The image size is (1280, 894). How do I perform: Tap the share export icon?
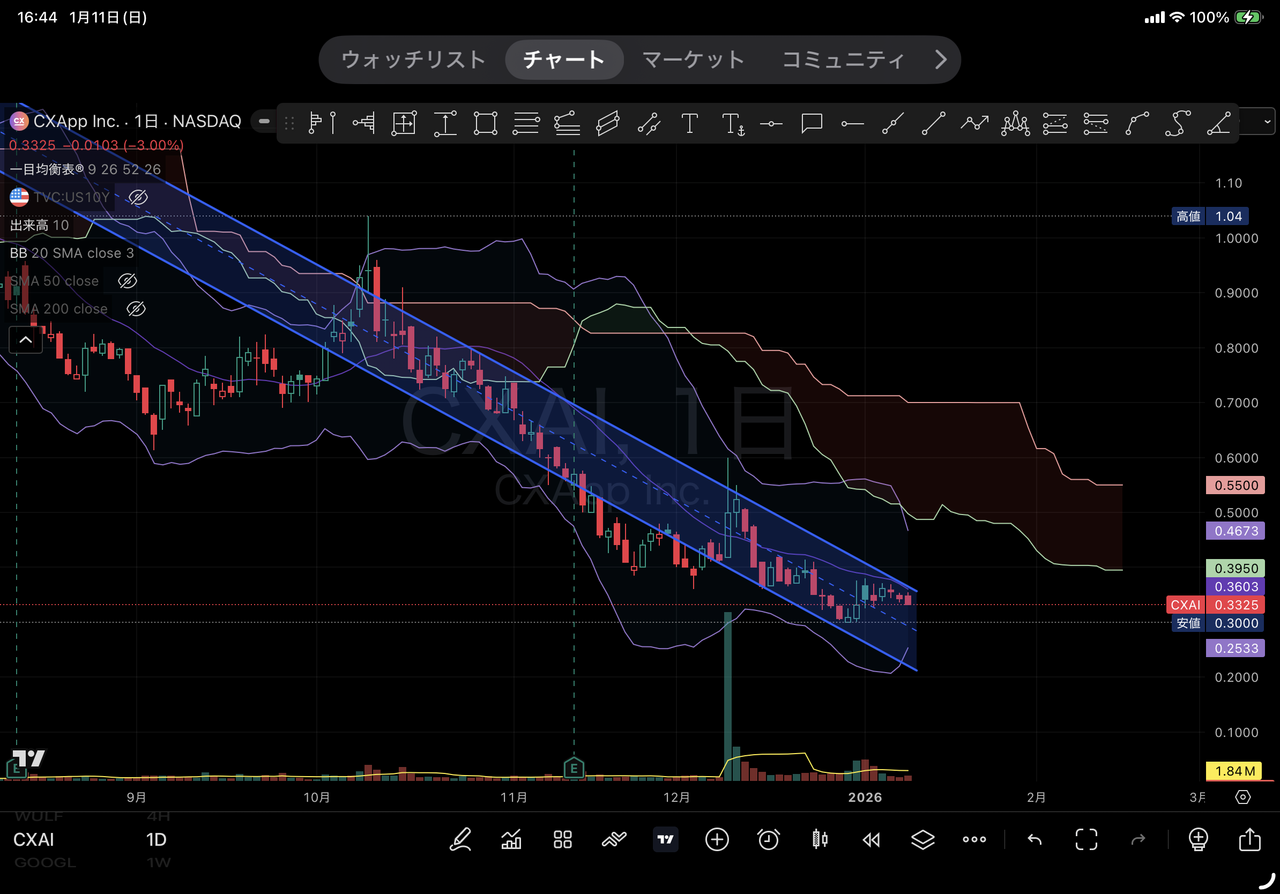[1249, 840]
